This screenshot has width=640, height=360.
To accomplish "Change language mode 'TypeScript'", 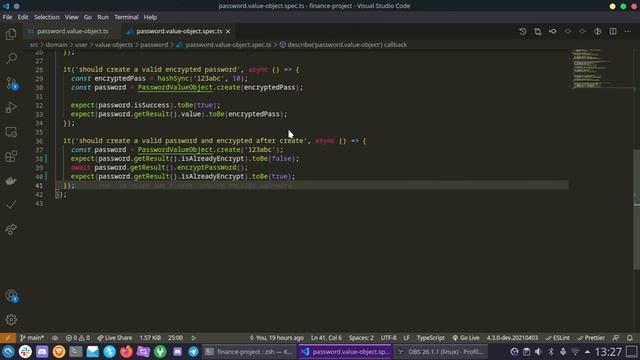I will click(x=431, y=338).
